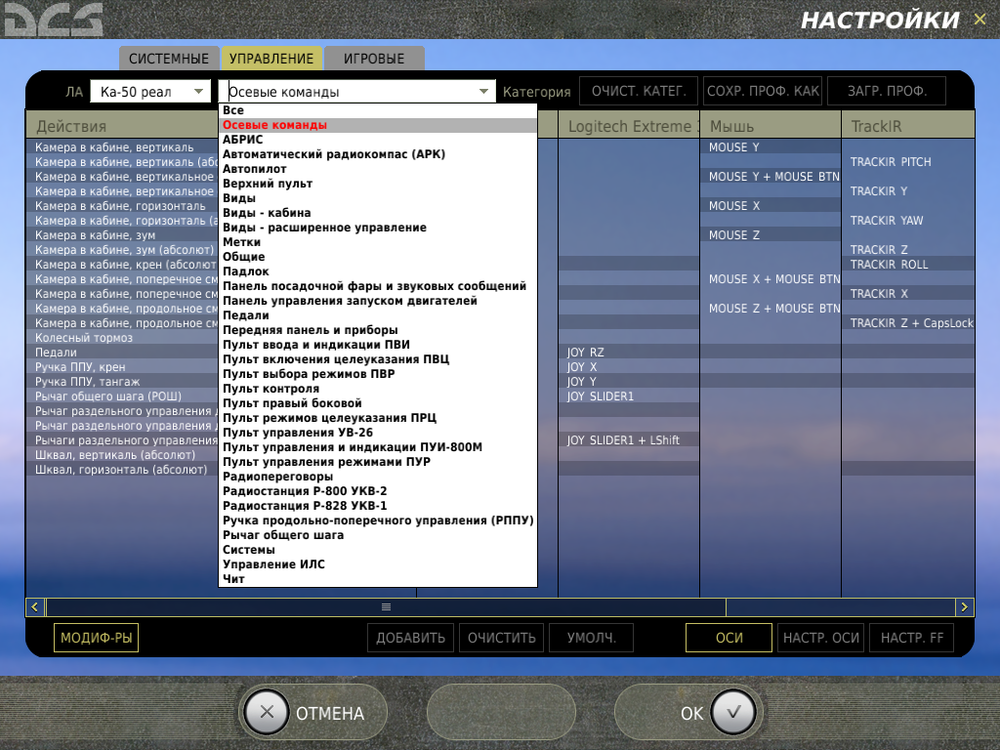Reset bindings using УМОЛЧ. button
The width and height of the screenshot is (1000, 750).
[590, 637]
